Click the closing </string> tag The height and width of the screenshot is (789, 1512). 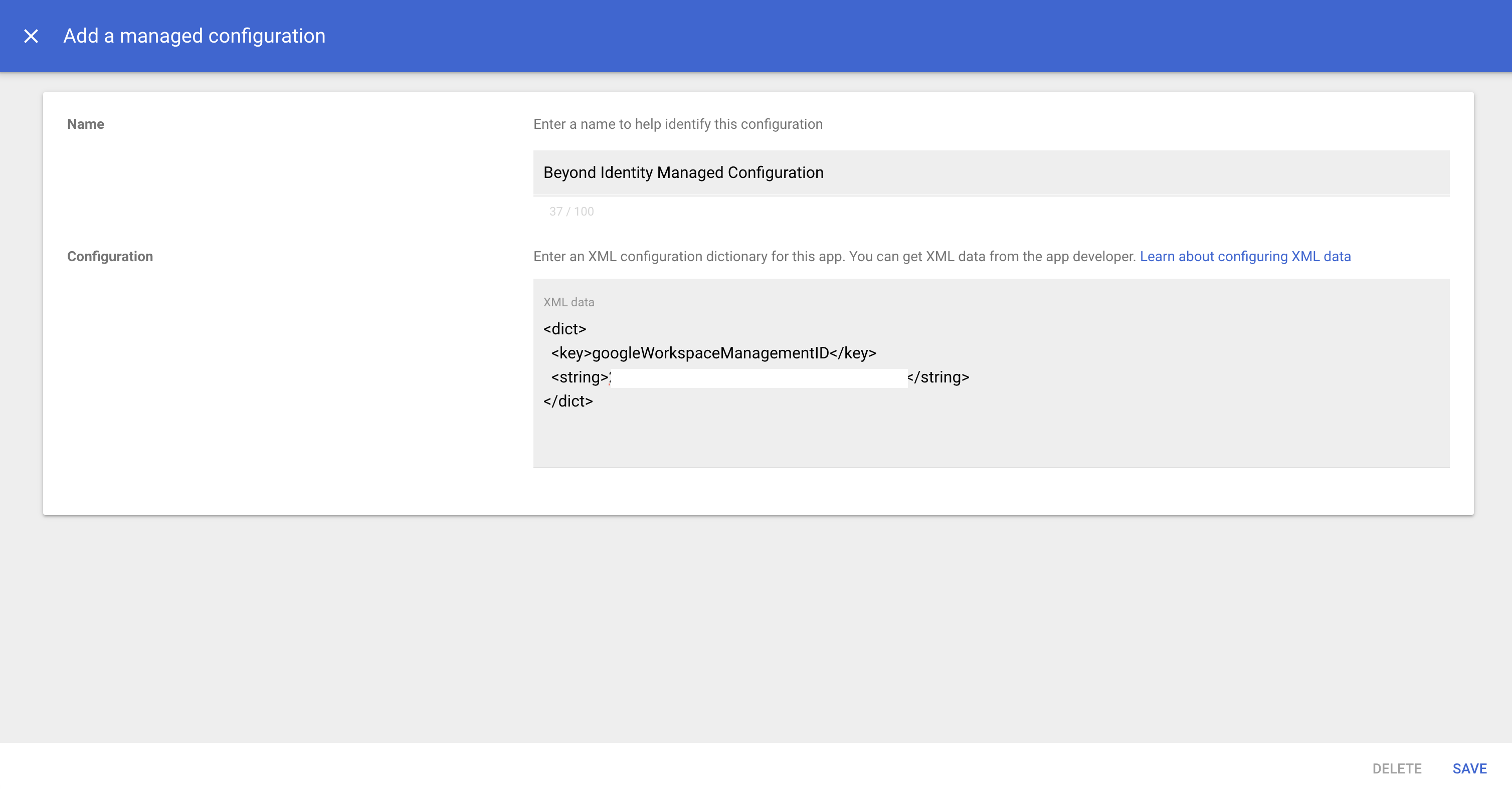click(940, 377)
